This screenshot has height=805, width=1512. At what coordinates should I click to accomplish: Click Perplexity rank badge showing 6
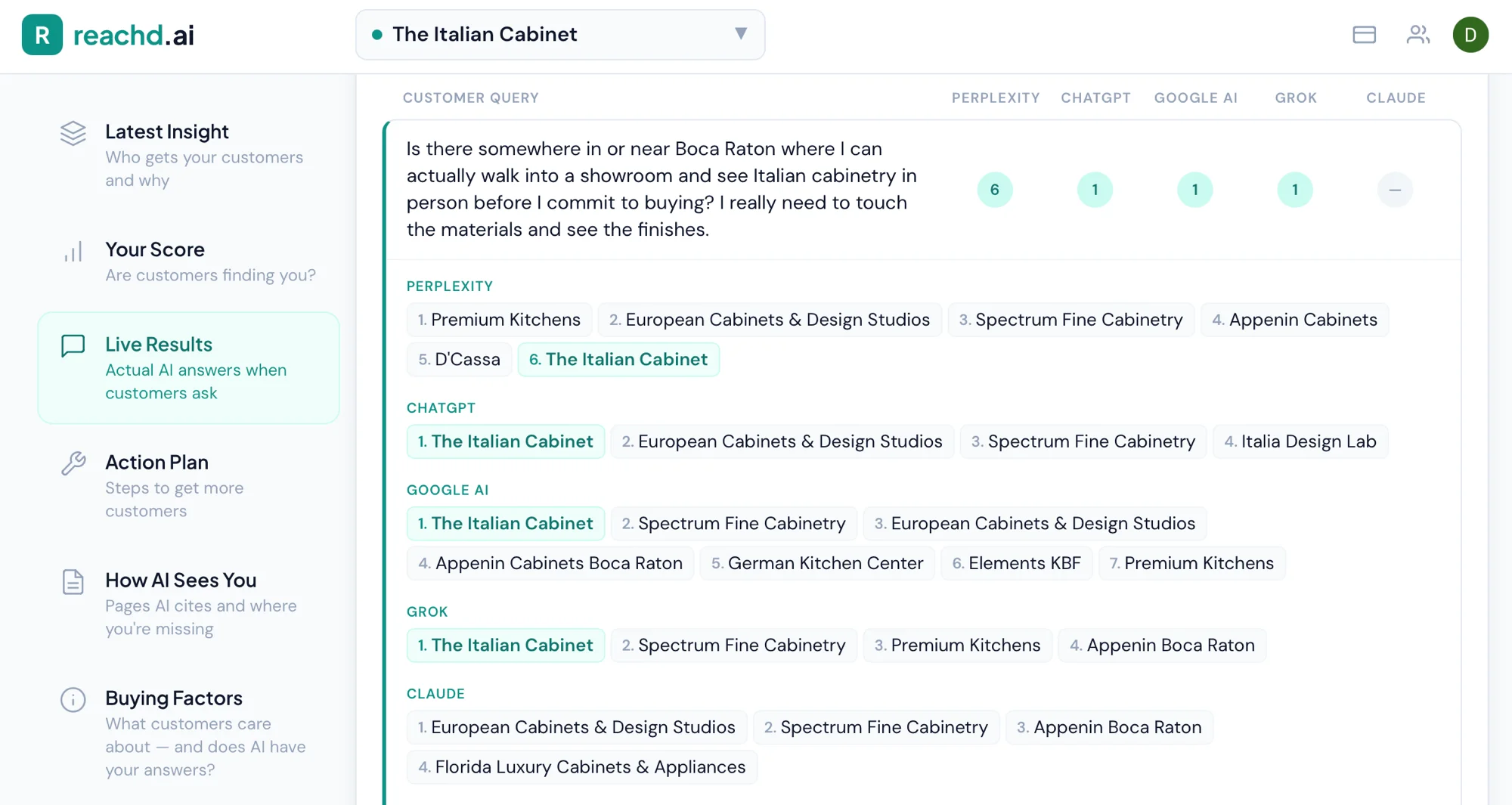[995, 190]
